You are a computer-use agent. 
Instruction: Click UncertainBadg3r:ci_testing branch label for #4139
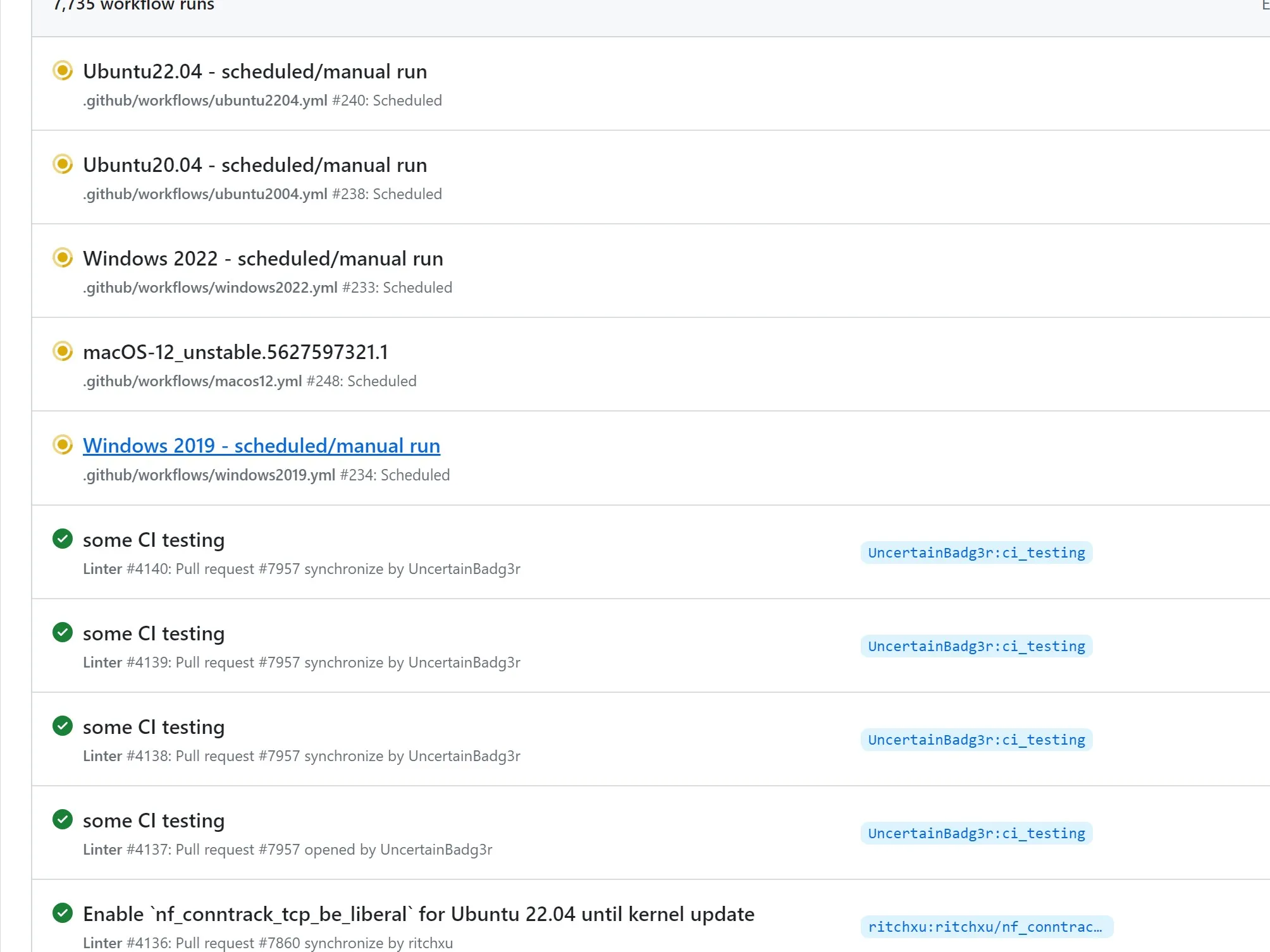(976, 646)
